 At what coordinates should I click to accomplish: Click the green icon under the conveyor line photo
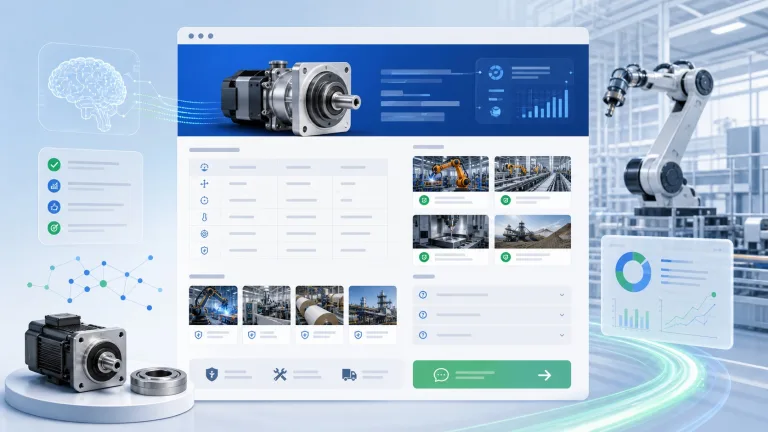(x=505, y=200)
